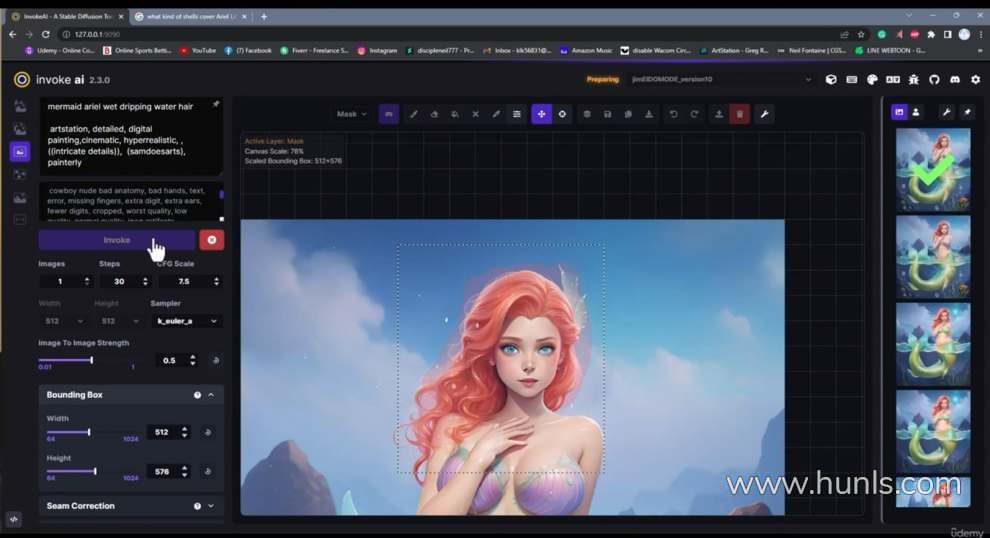Select the Erase Bounding Box tool (X icon)

click(x=475, y=114)
